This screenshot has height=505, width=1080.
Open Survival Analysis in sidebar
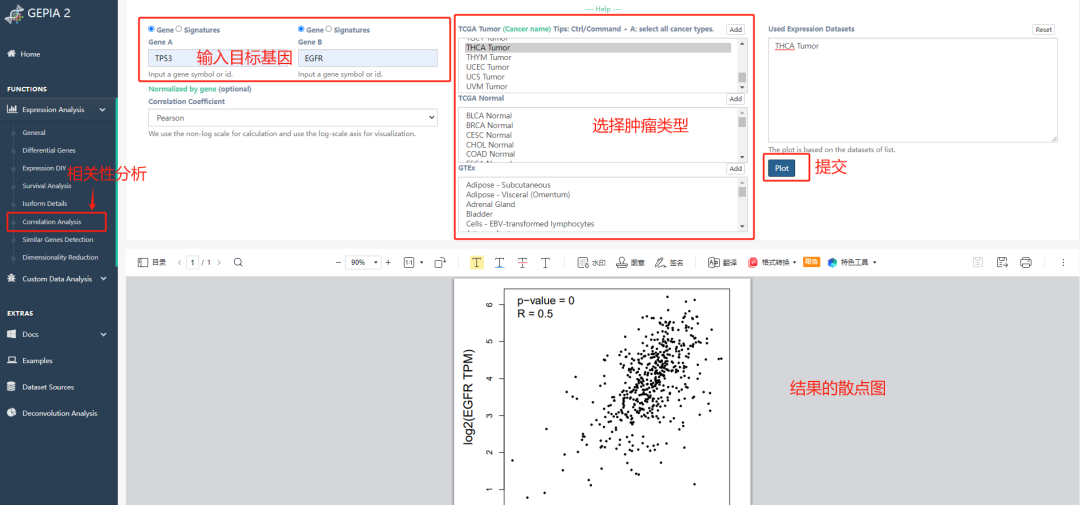coord(47,186)
